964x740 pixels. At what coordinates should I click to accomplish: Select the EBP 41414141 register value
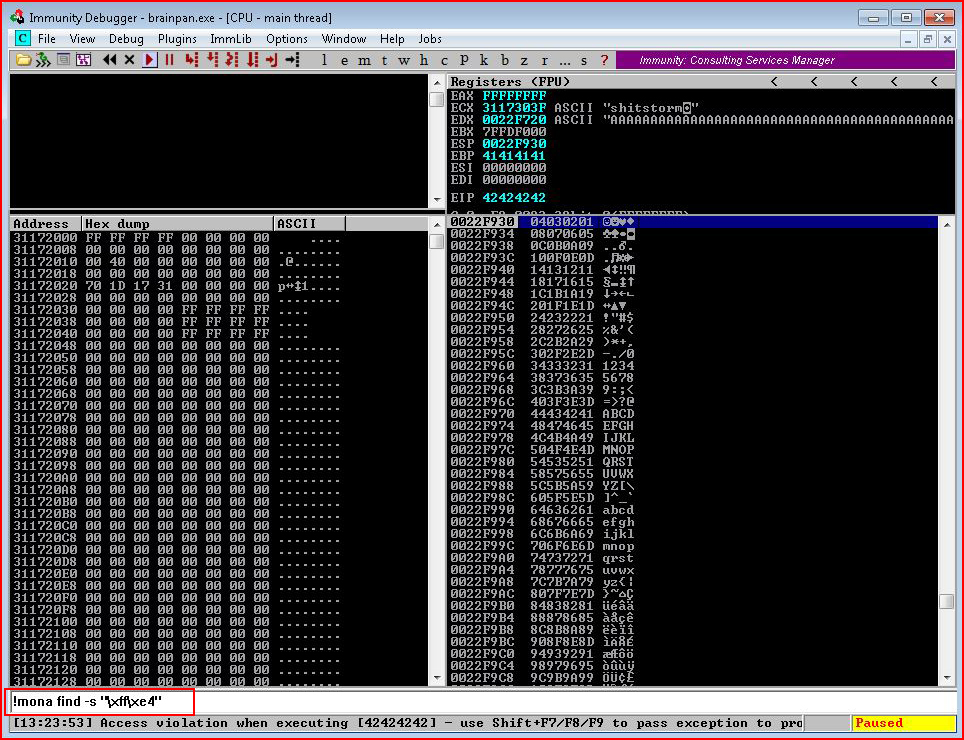tap(514, 156)
